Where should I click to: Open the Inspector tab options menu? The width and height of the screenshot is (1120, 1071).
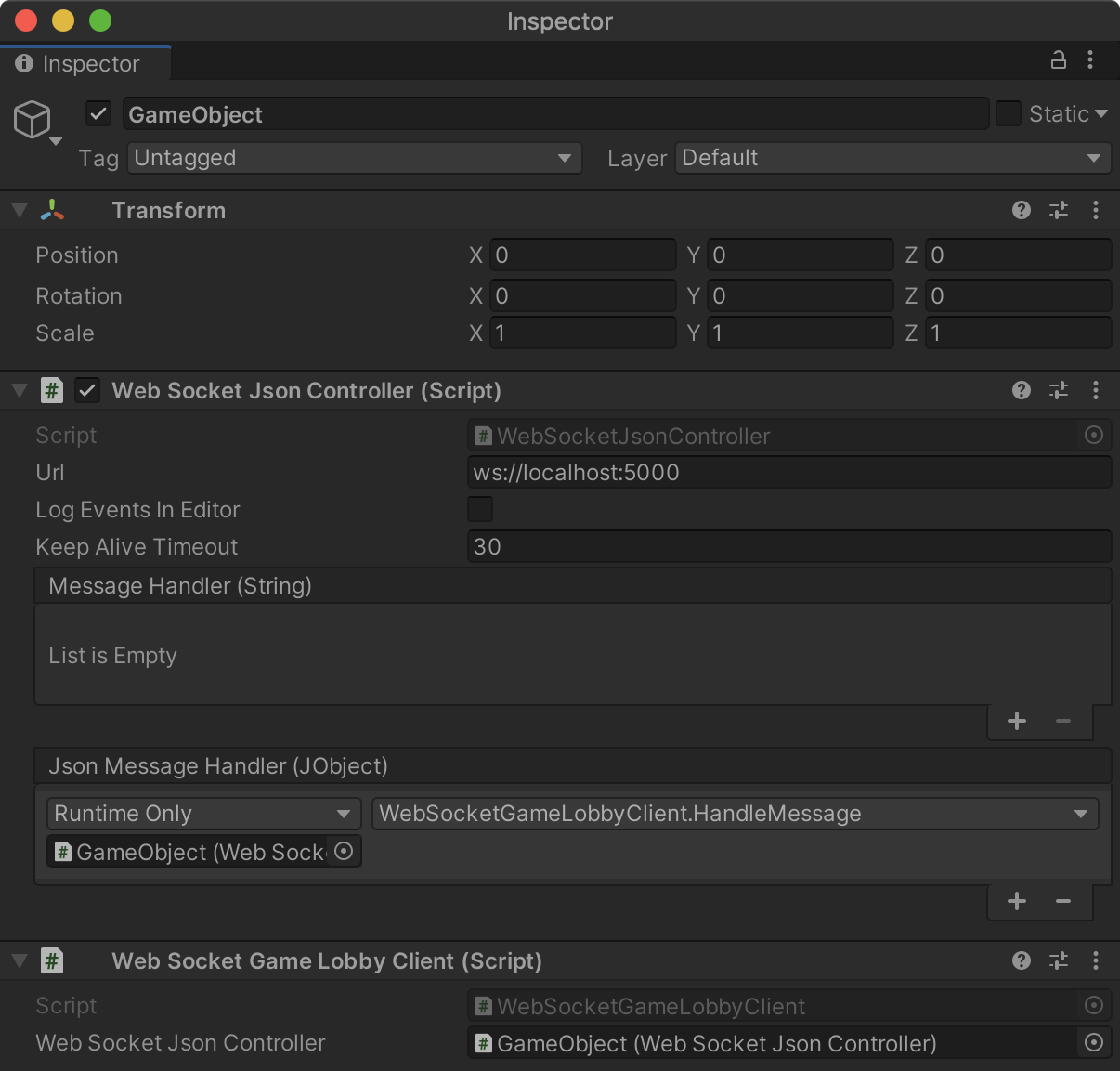click(x=1090, y=60)
